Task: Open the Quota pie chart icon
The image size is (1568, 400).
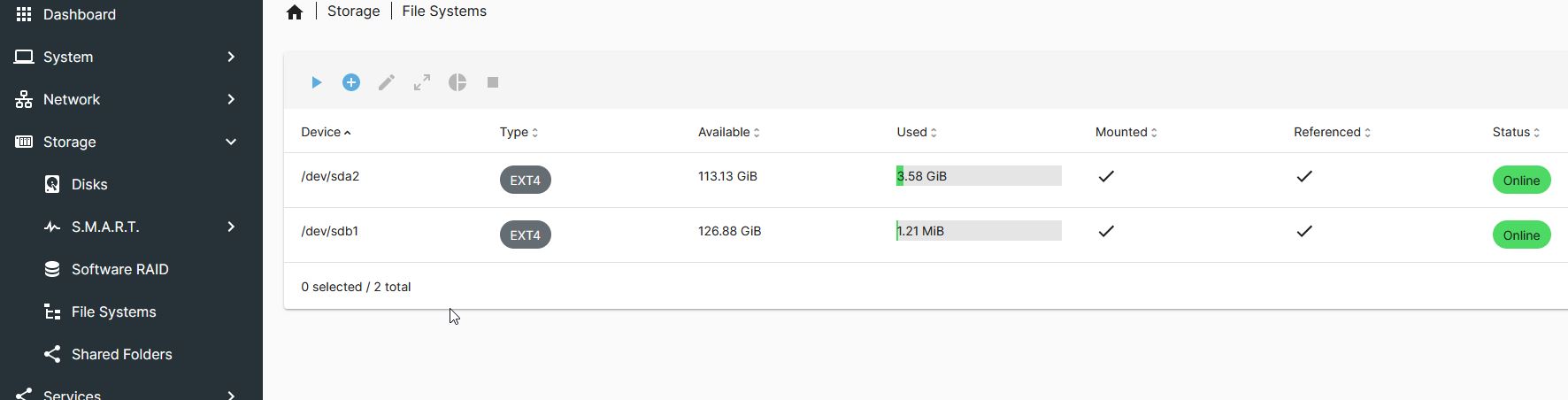Action: pos(457,82)
